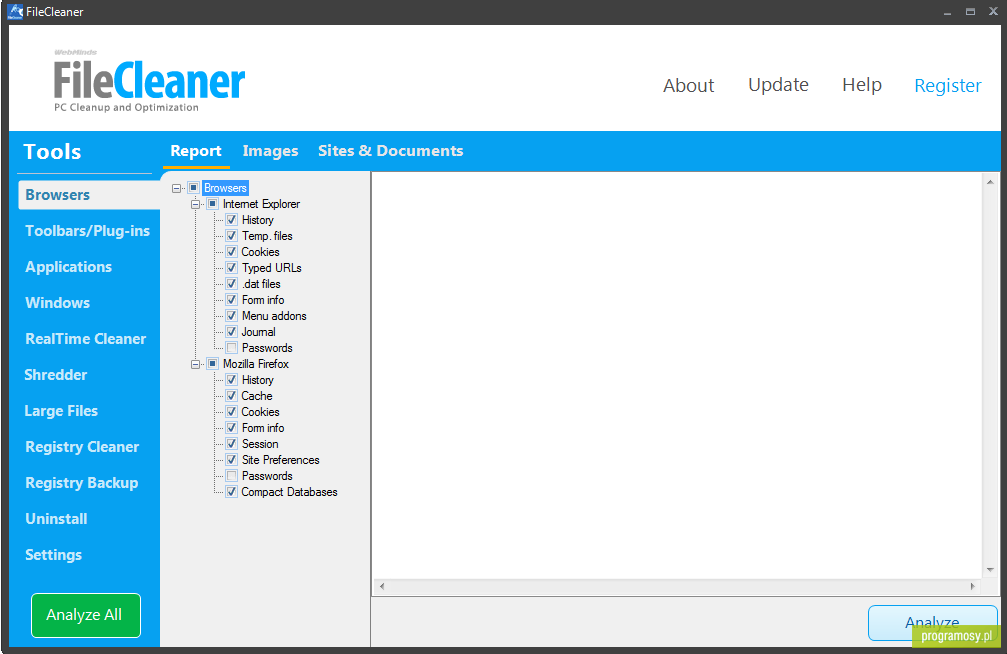Collapse the Browsers tree node

point(177,188)
